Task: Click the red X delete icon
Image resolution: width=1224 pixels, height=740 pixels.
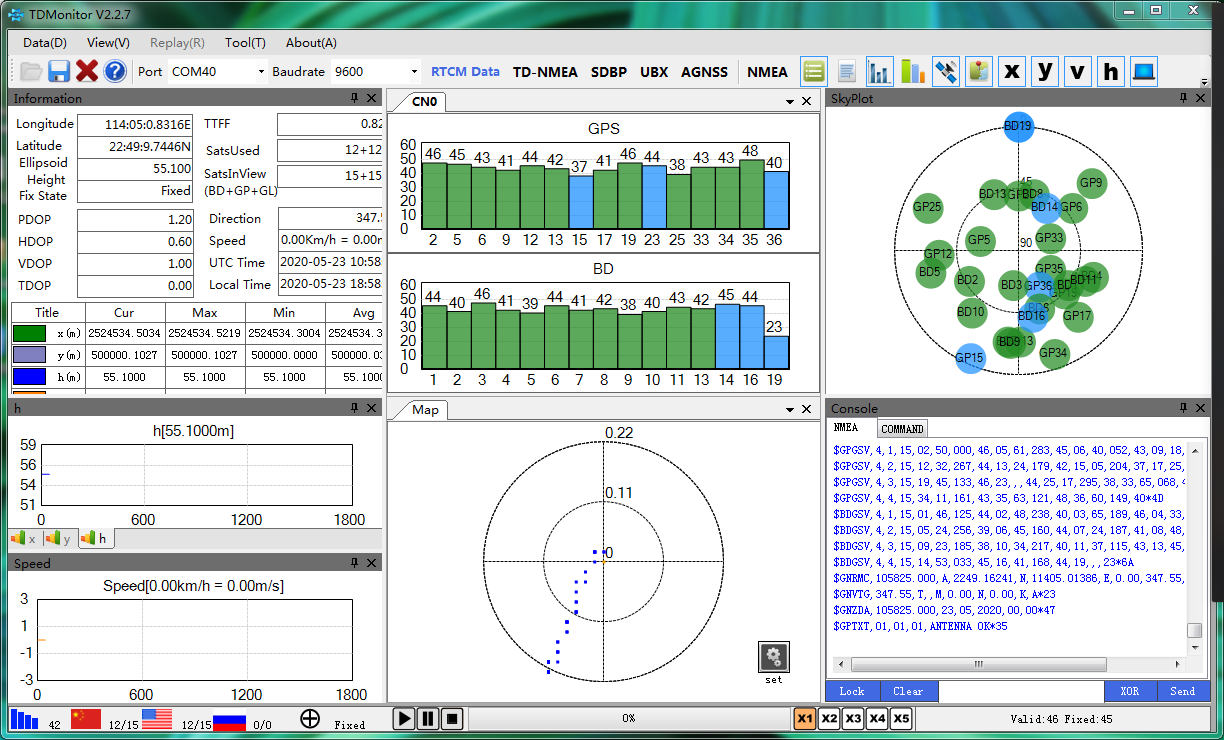Action: [x=87, y=71]
